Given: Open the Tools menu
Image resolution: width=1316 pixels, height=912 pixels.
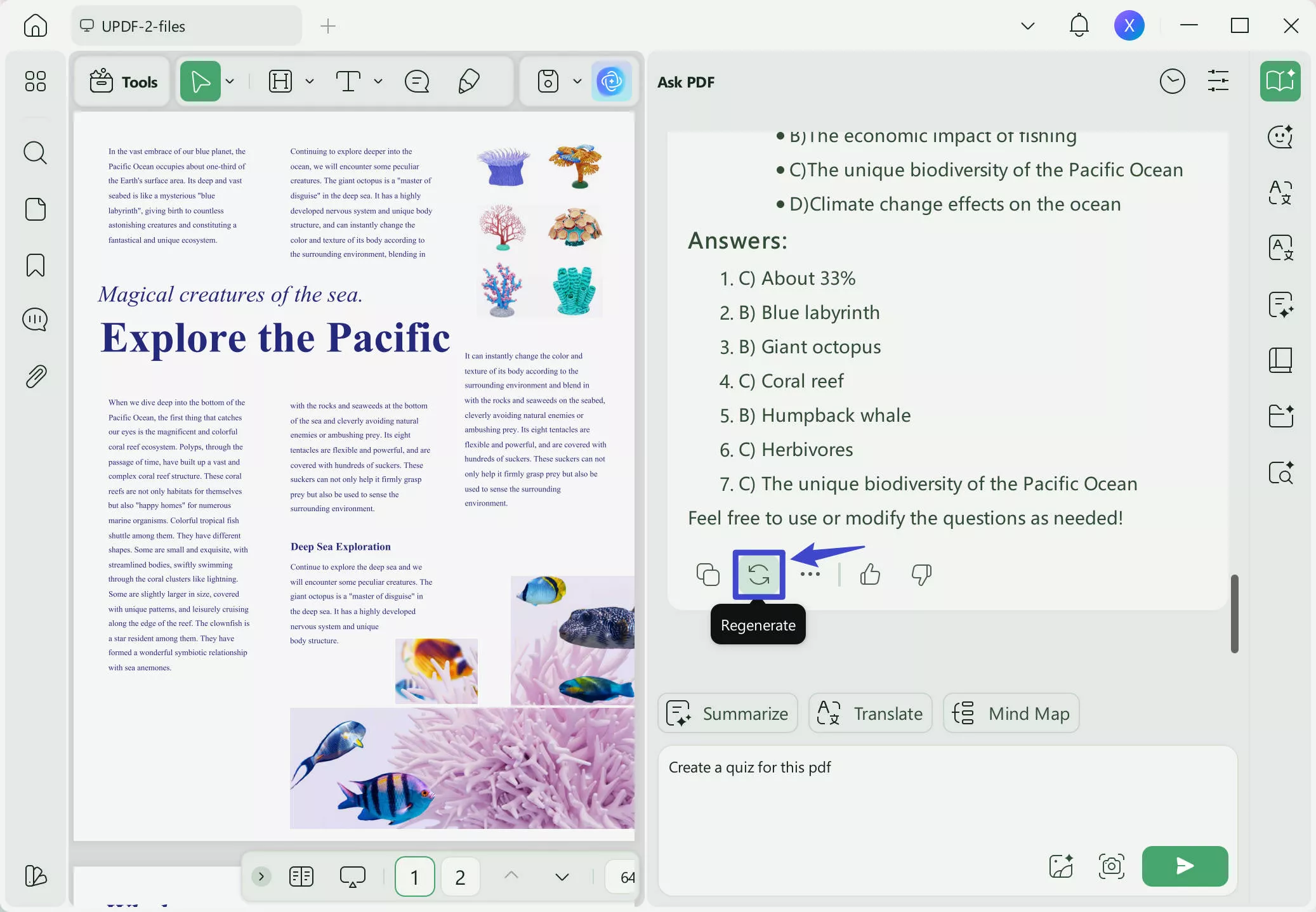Looking at the screenshot, I should coord(123,81).
